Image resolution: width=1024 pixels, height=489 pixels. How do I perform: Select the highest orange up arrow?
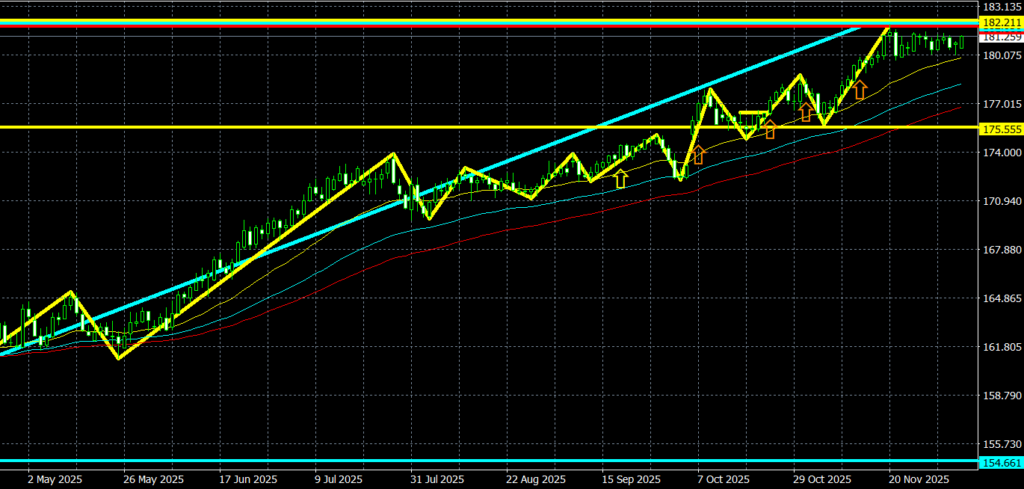(x=859, y=91)
